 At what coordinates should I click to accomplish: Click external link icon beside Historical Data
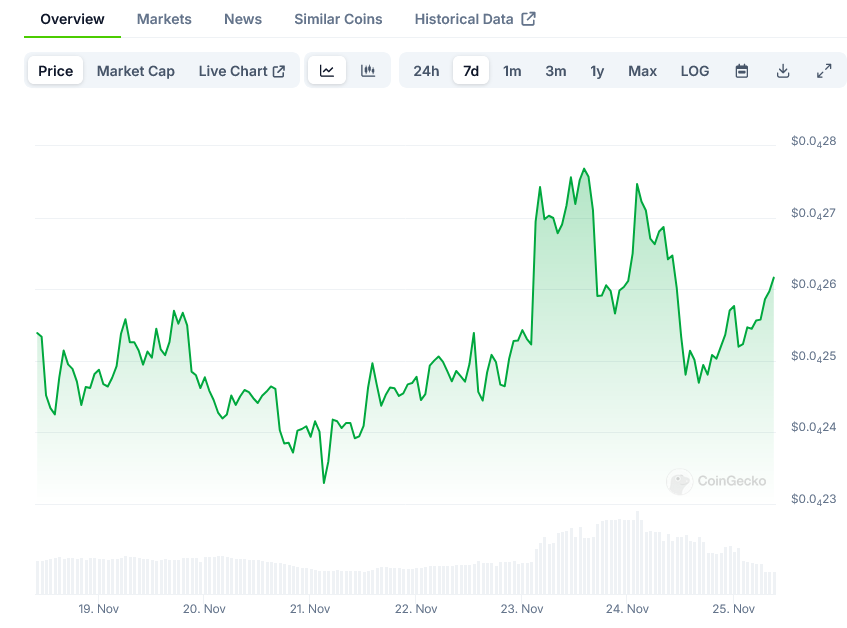click(x=529, y=19)
